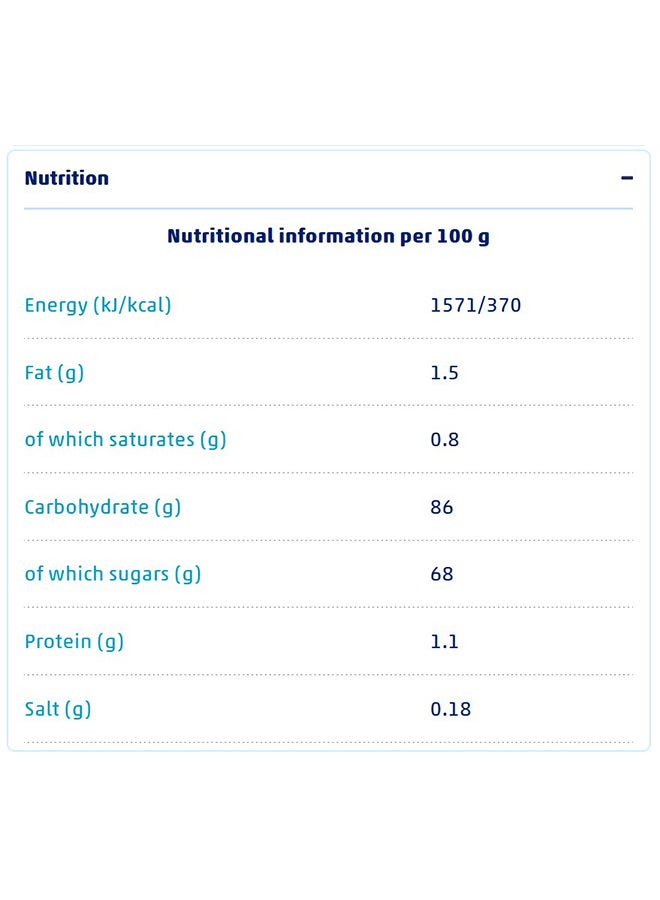Click the 'of which sugars (g)' label

(113, 574)
